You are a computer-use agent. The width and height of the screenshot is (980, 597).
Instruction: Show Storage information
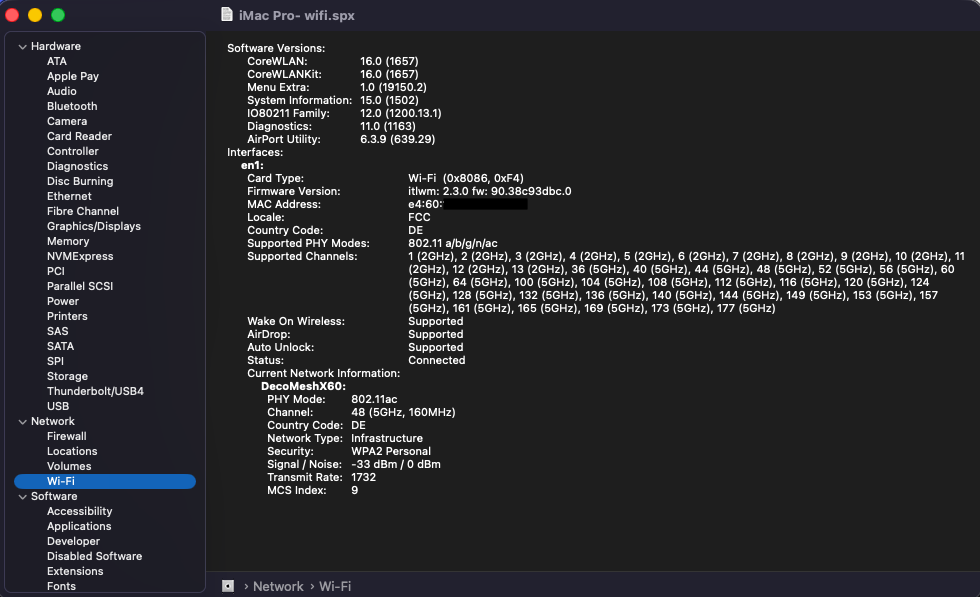click(x=68, y=376)
